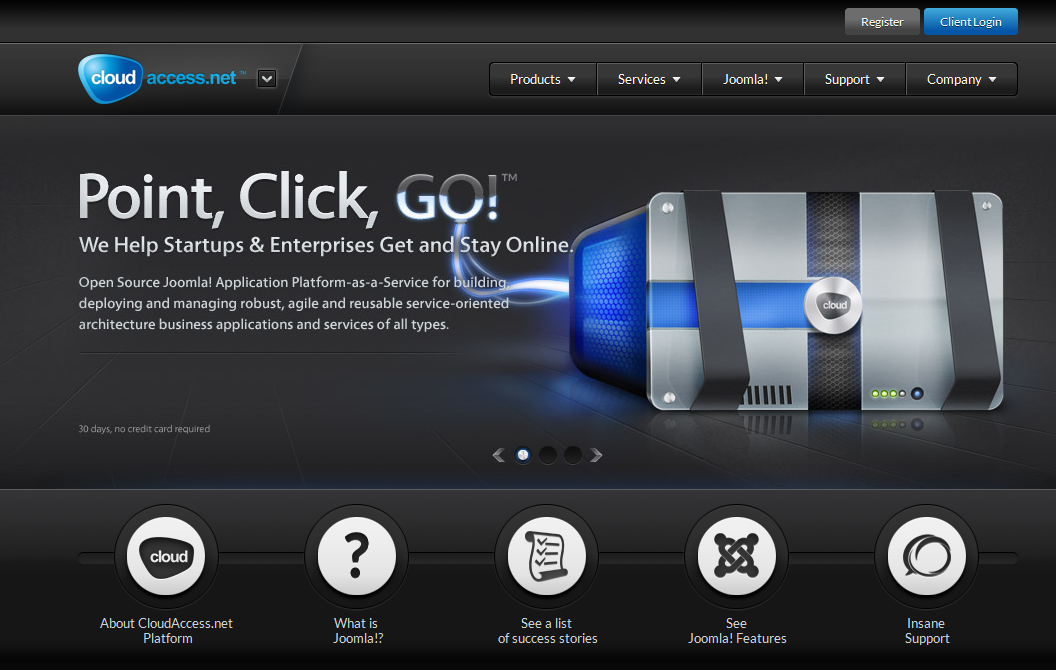Click the speech bubble support icon
The image size is (1056, 671).
point(927,556)
